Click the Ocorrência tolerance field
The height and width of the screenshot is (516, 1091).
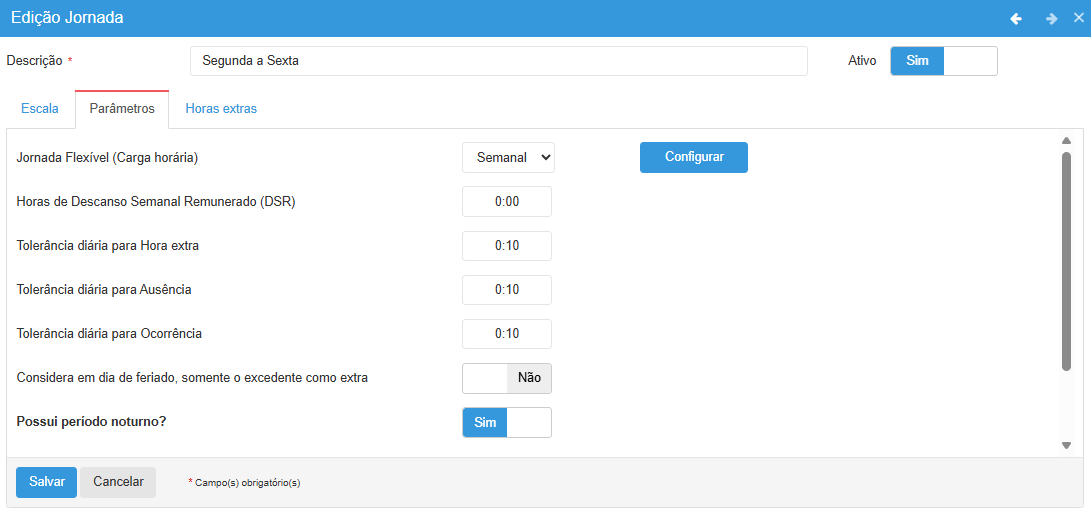(506, 334)
